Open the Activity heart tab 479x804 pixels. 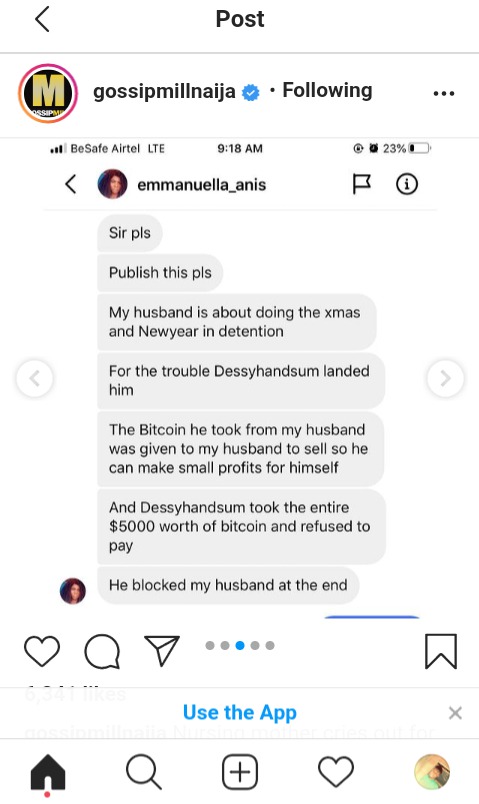pos(336,772)
